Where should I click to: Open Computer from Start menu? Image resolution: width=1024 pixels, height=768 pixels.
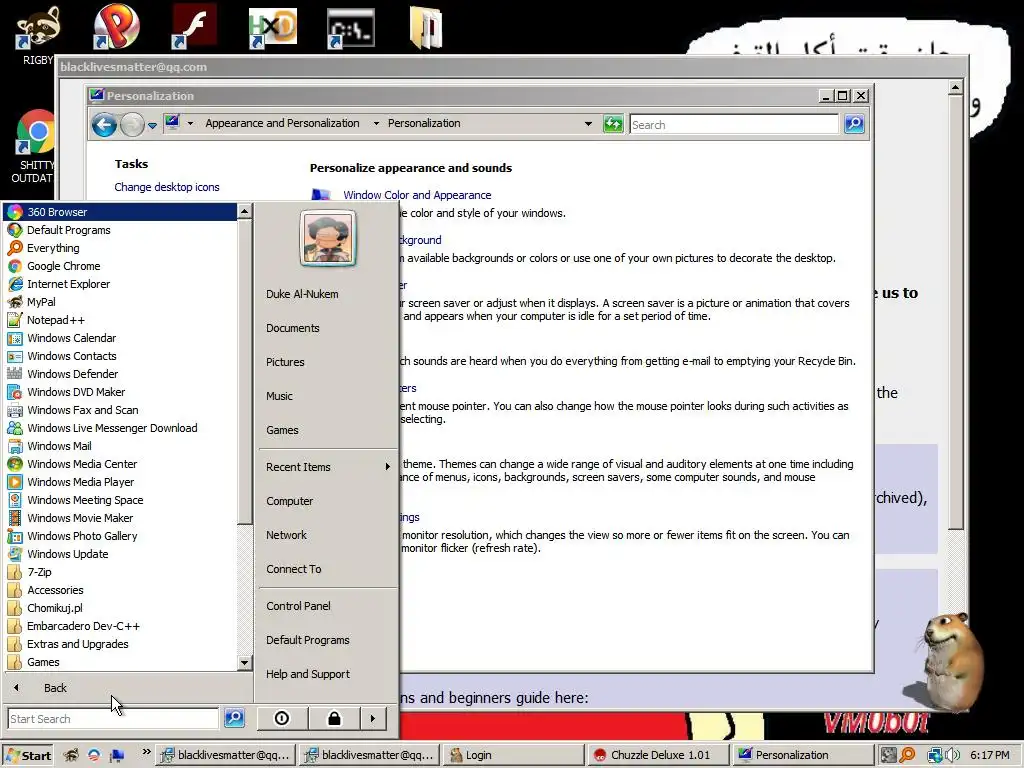(290, 501)
